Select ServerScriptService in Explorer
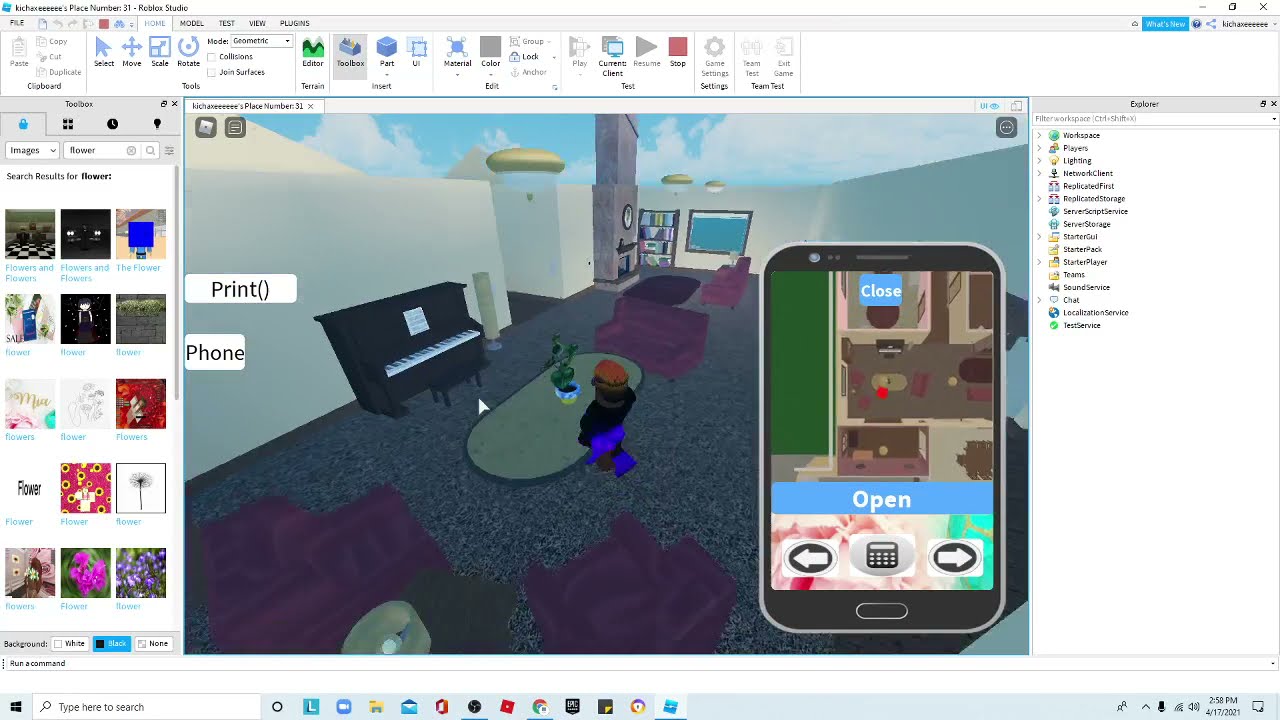The width and height of the screenshot is (1280, 720). (1095, 211)
